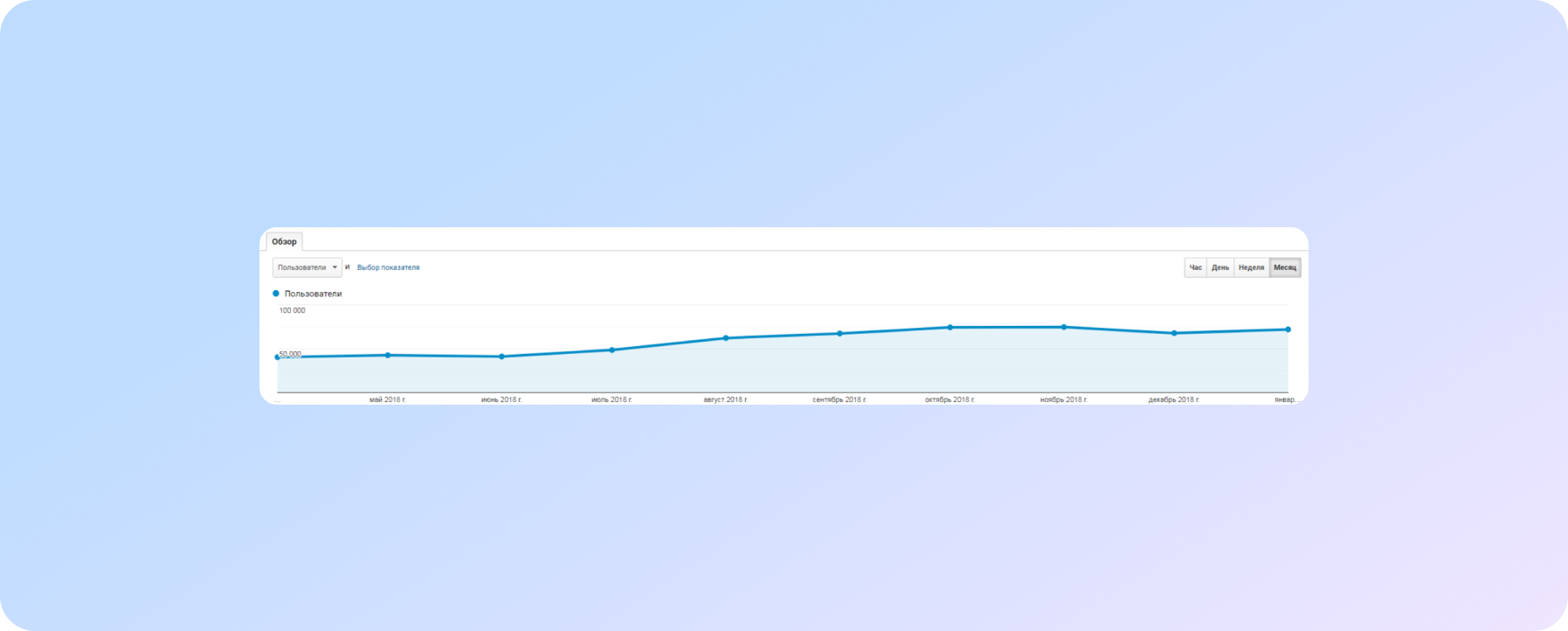Click the июнь 2018 г. axis label
This screenshot has height=631, width=1568.
(x=501, y=399)
